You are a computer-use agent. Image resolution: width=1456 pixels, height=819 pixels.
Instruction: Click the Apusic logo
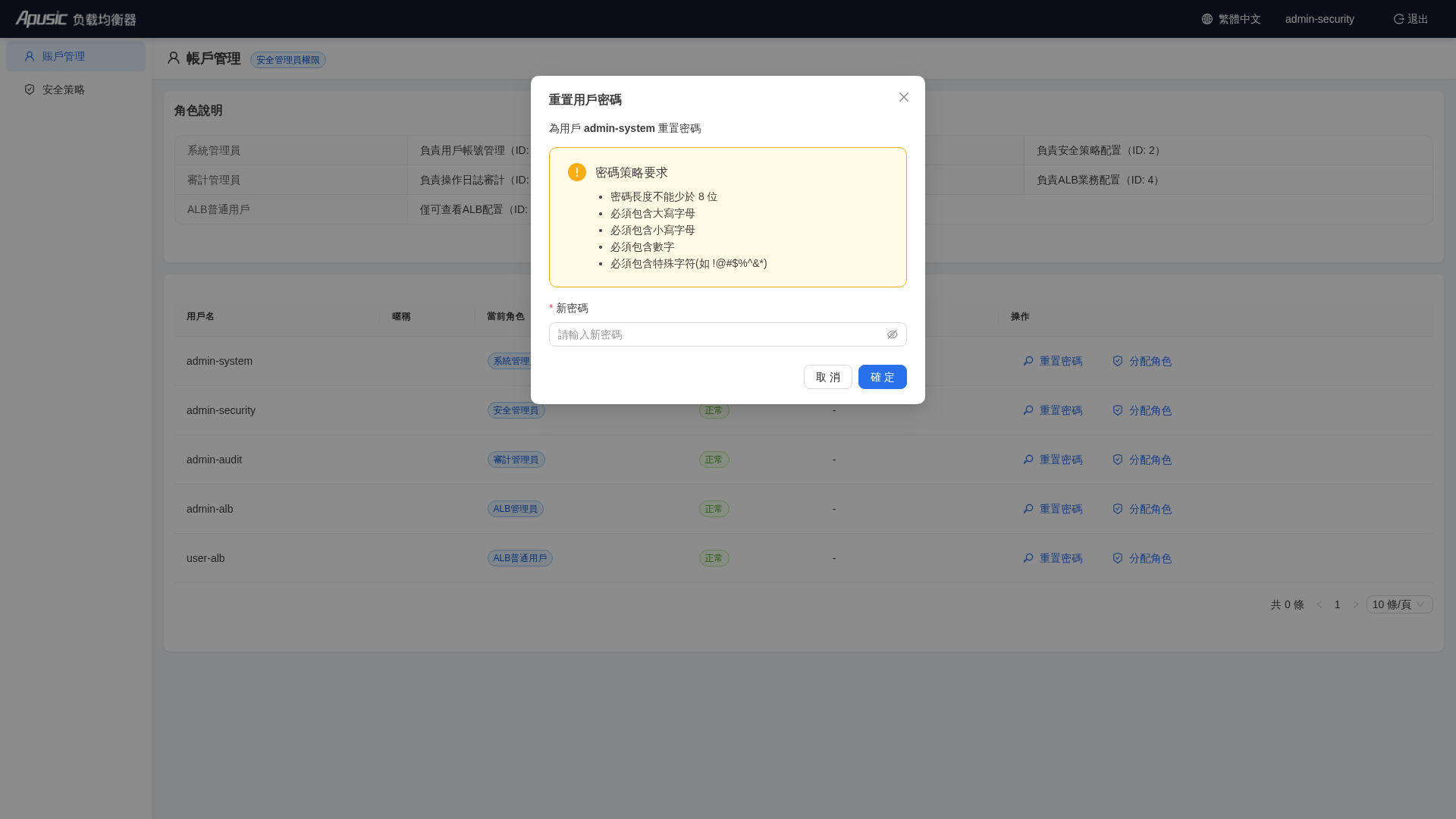pyautogui.click(x=76, y=19)
